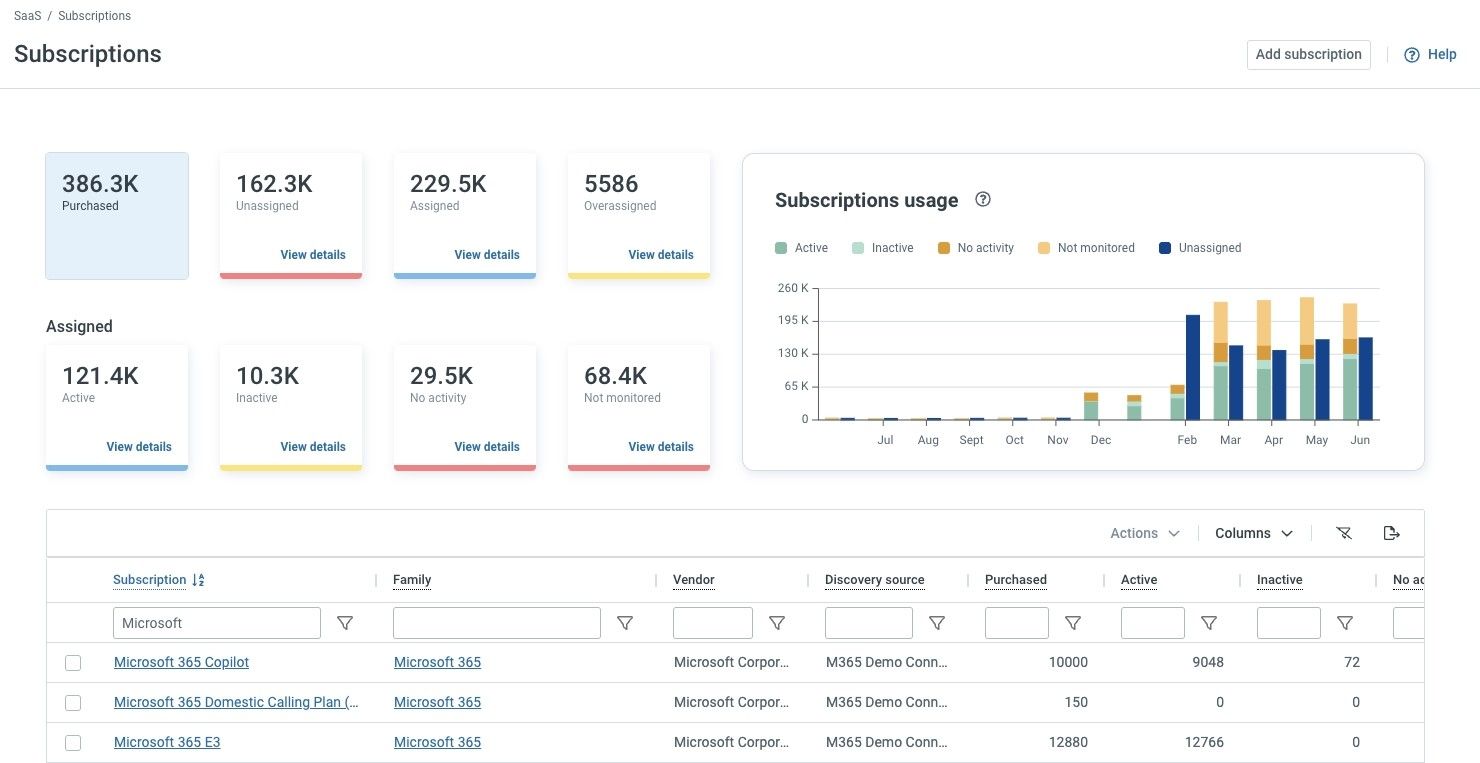Click the Subscription filter text field
This screenshot has height=763, width=1480.
217,623
